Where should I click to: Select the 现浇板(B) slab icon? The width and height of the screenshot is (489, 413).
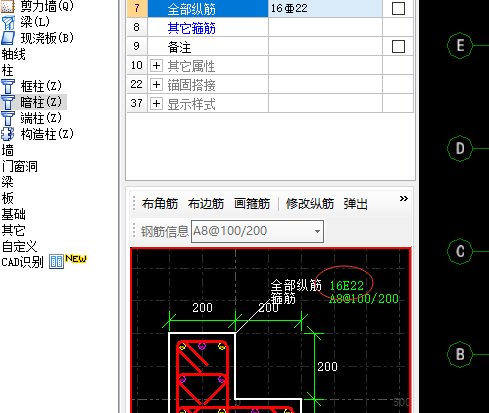(8, 38)
